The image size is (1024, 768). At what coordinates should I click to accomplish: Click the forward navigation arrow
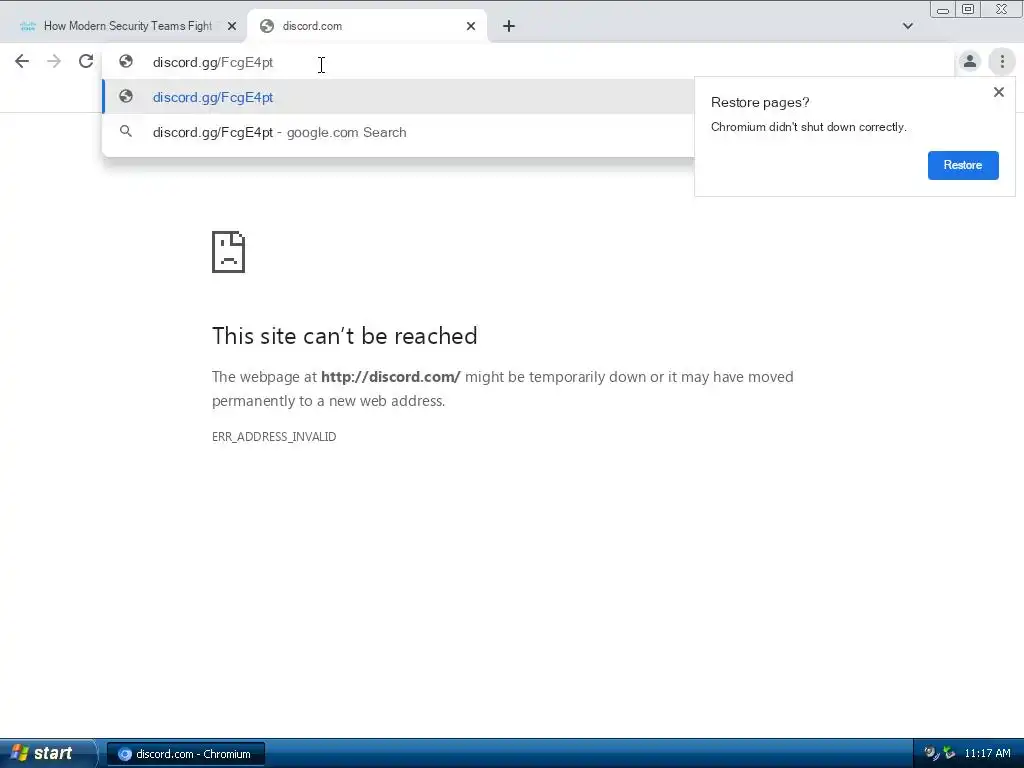(54, 61)
